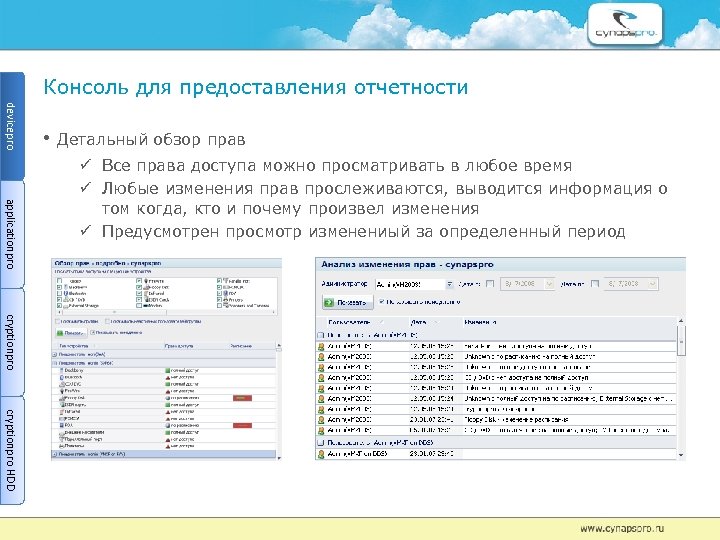The height and width of the screenshot is (540, 720).
Task: Toggle checkbox beside Показать in rights overview window
Action: pyautogui.click(x=92, y=332)
